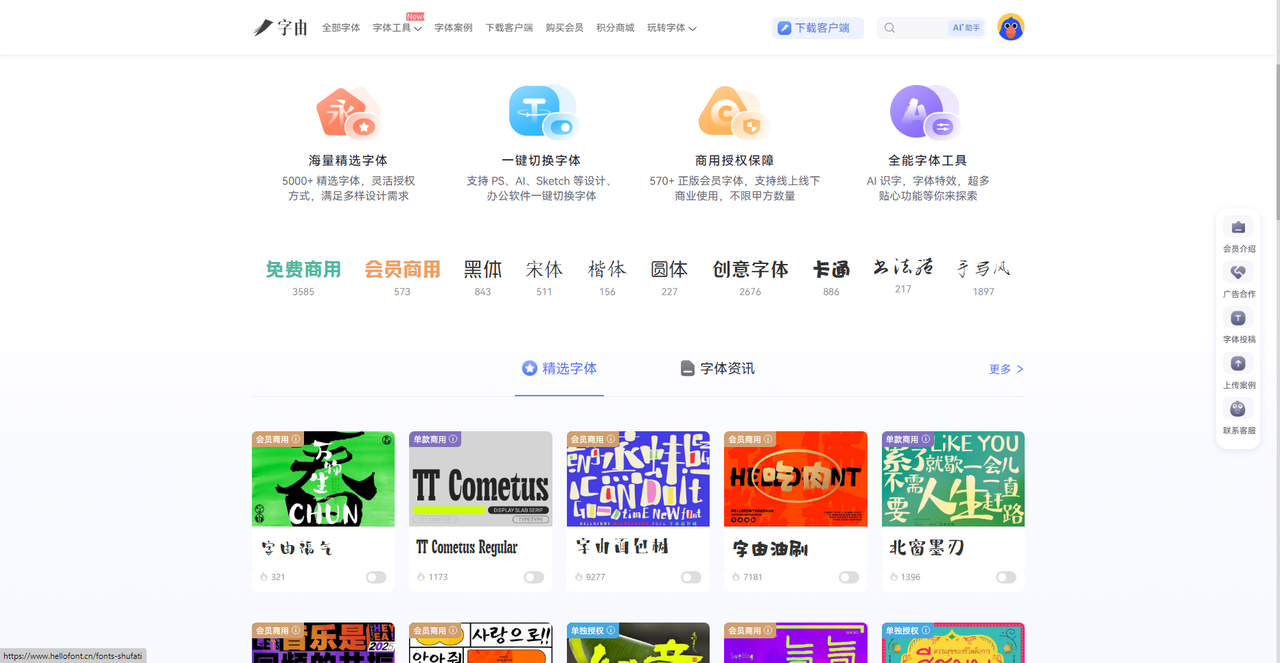Turn on the 北窗墨刃 font switch
The height and width of the screenshot is (663, 1280).
pyautogui.click(x=1005, y=577)
